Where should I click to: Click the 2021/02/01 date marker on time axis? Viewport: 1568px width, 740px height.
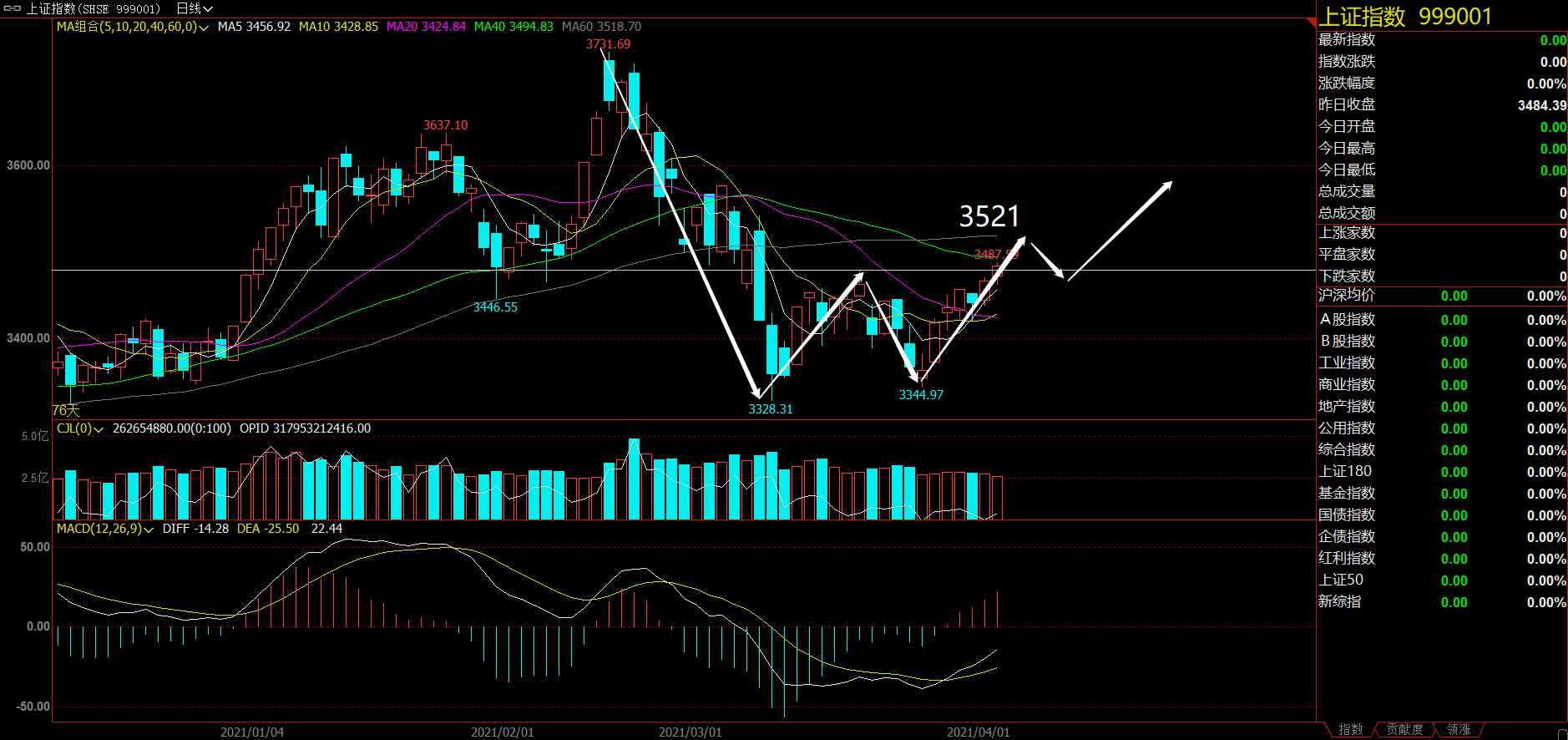(x=502, y=732)
